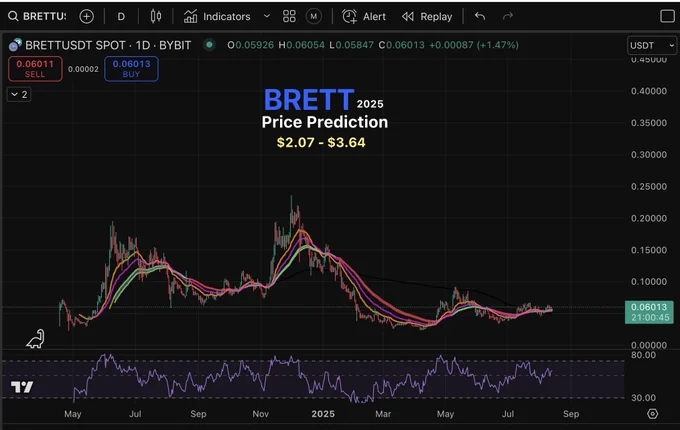Click the 80.00 RSI scale label

point(643,355)
